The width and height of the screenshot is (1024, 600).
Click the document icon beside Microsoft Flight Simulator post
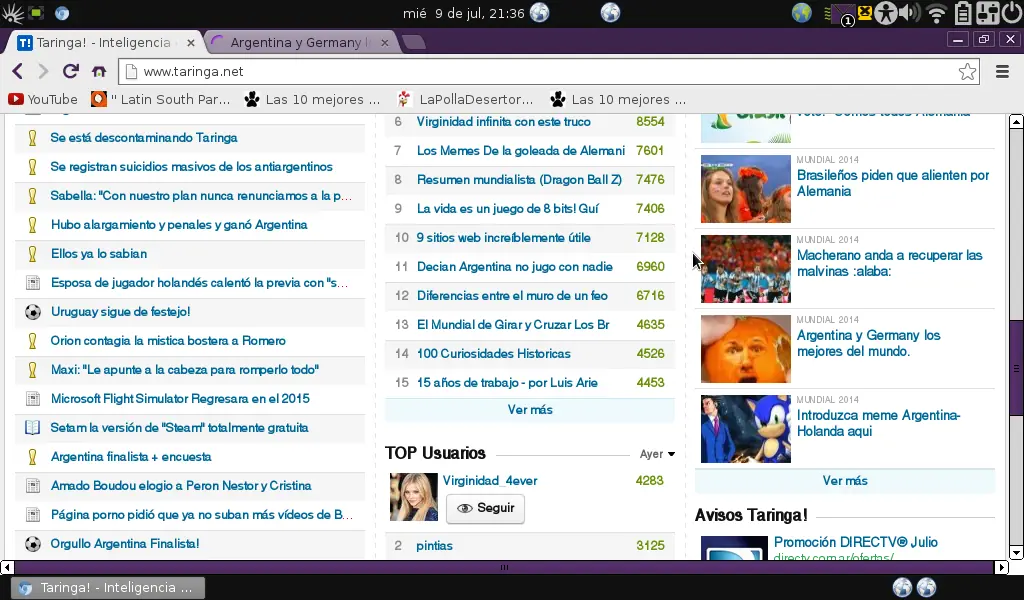click(x=33, y=398)
